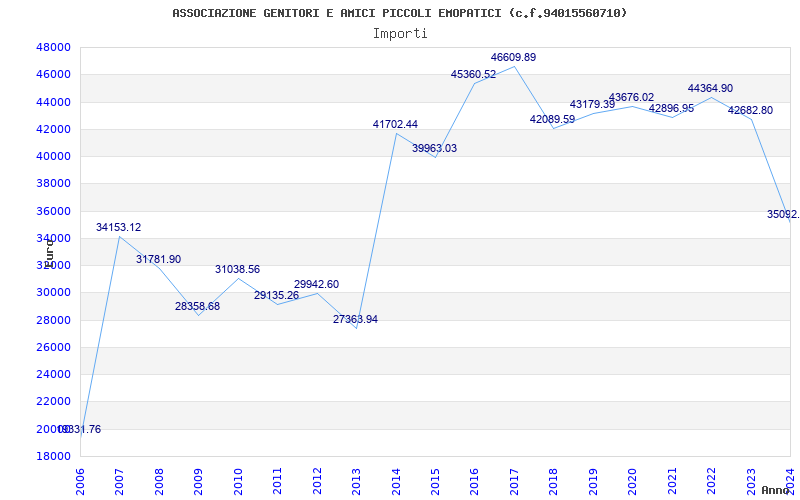Click the y-axis value 36000
This screenshot has width=800, height=500.
click(53, 211)
